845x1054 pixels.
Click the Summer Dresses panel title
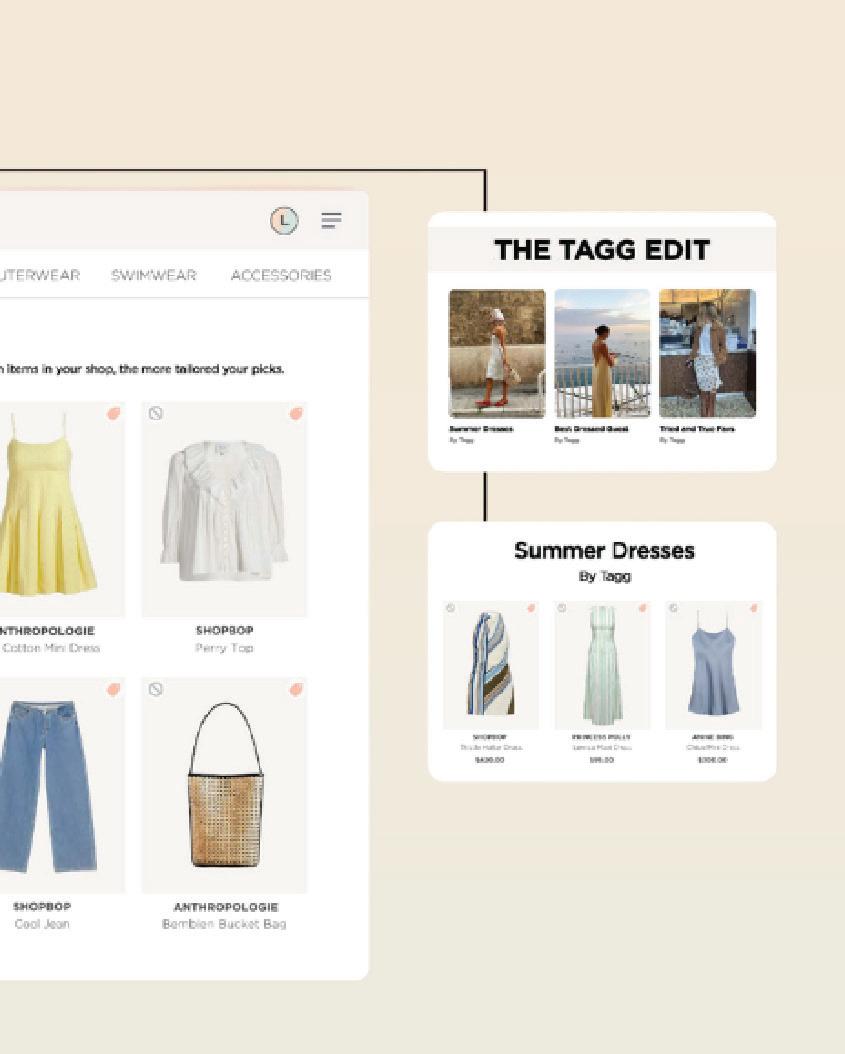[604, 551]
